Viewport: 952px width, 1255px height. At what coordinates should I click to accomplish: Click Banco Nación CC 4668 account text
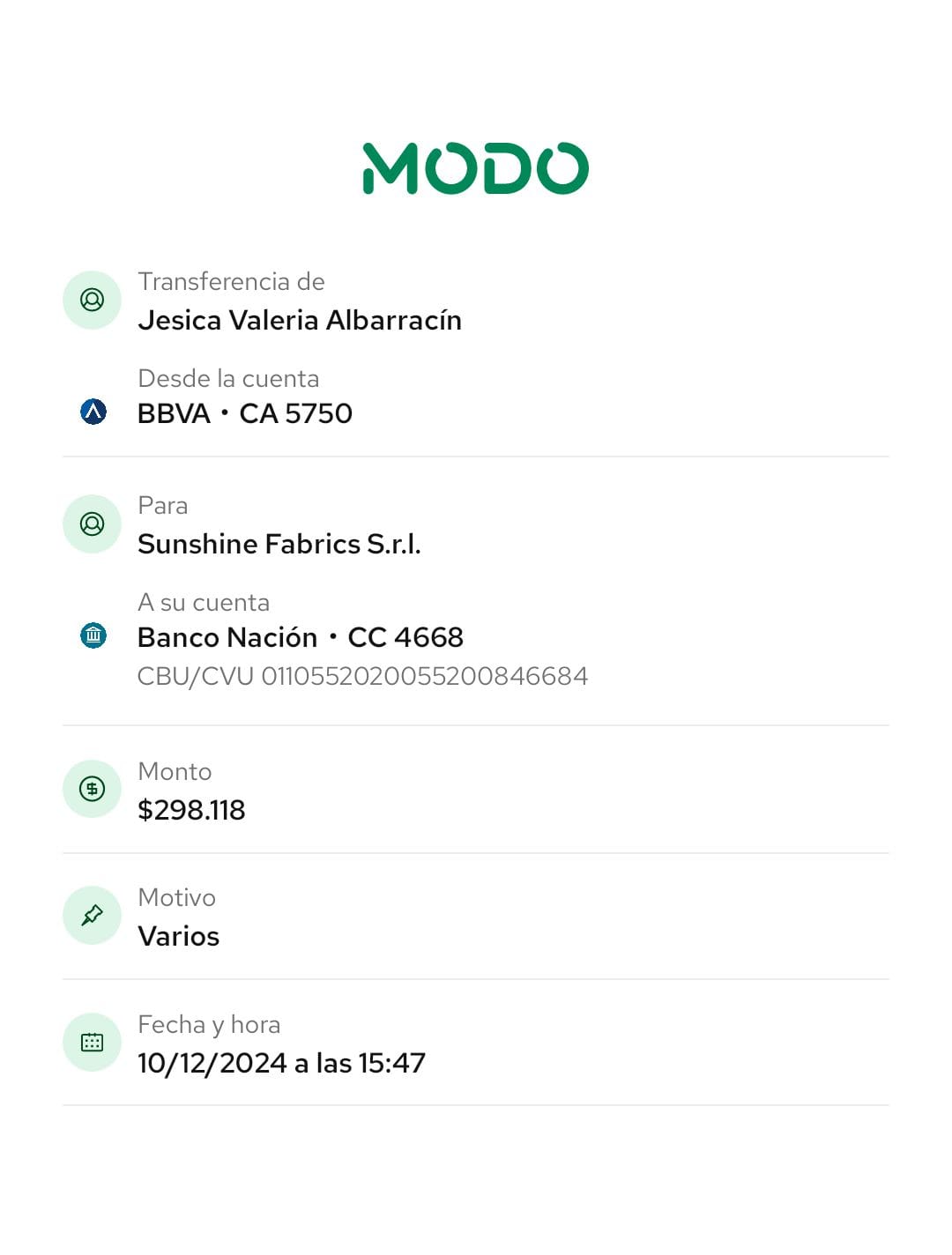pos(301,637)
